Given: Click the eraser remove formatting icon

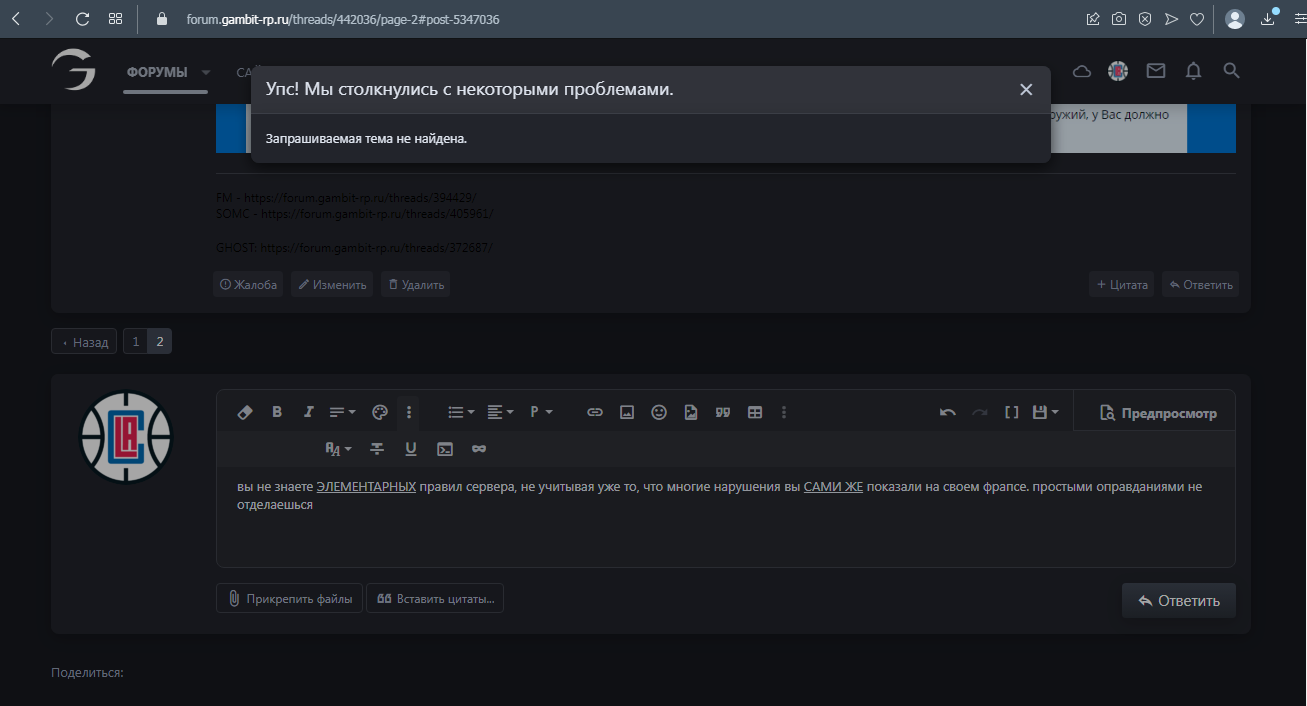Looking at the screenshot, I should coord(244,412).
